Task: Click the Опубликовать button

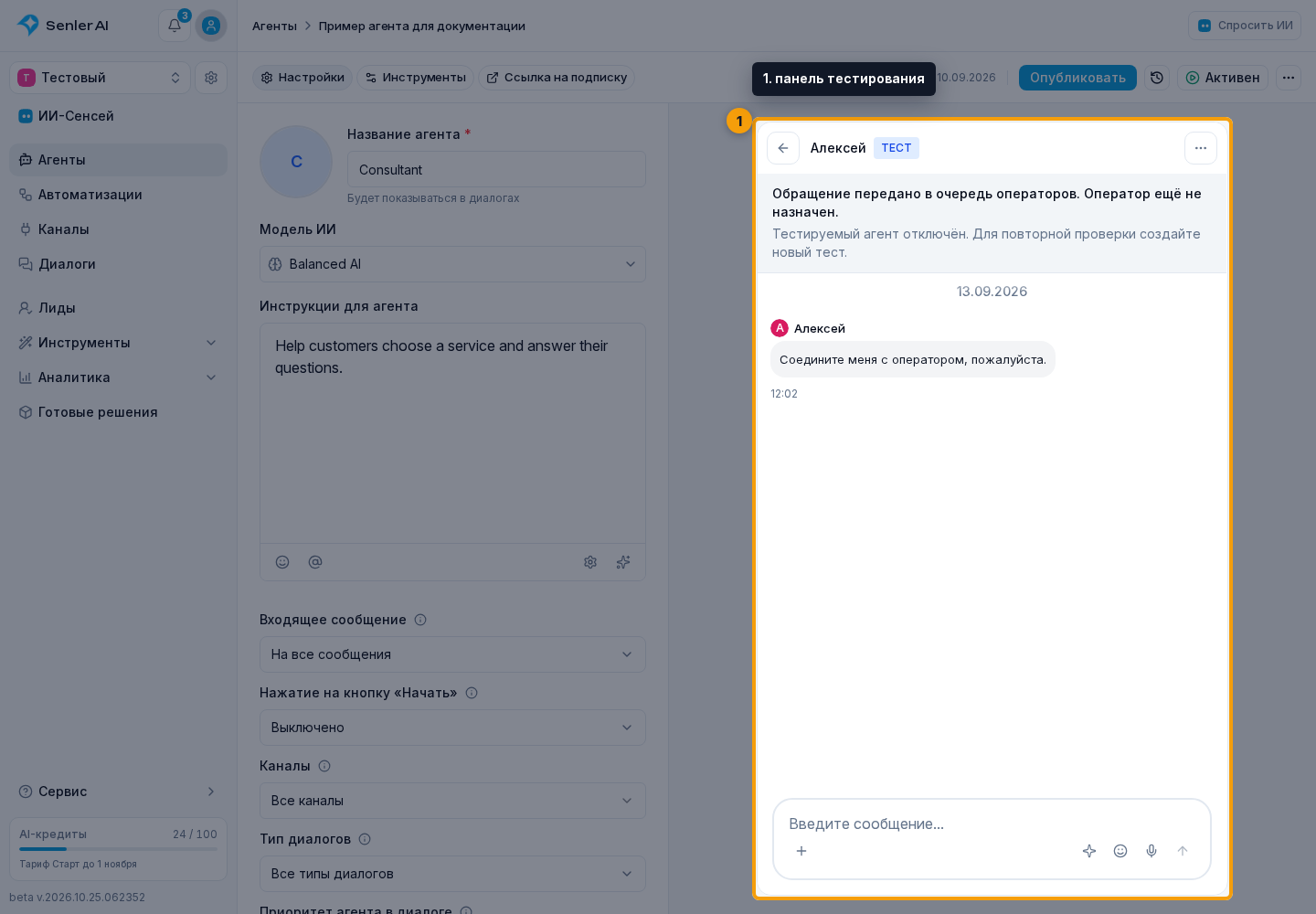Action: (1077, 78)
